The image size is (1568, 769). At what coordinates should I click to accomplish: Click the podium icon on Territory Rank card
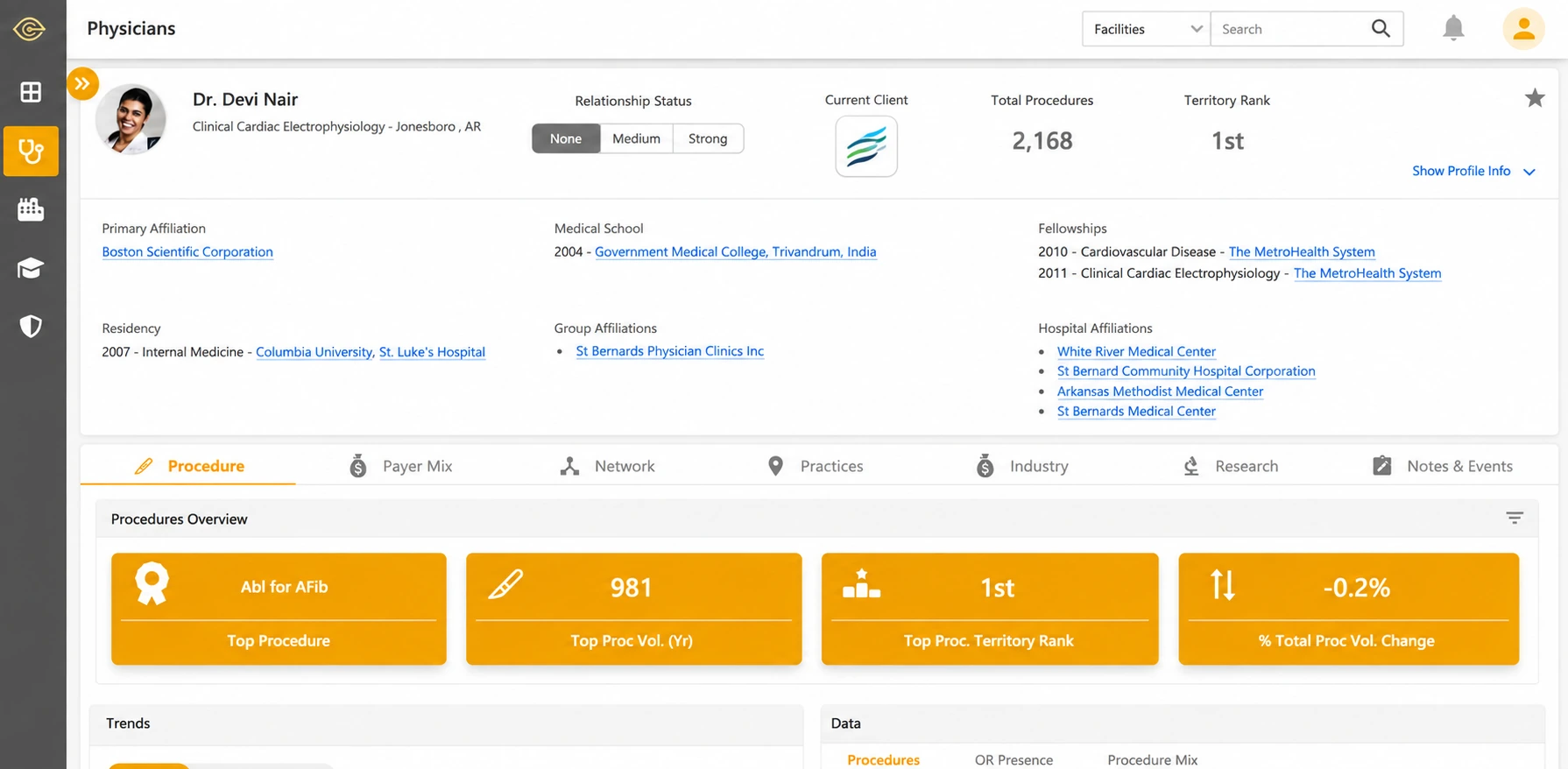tap(861, 583)
